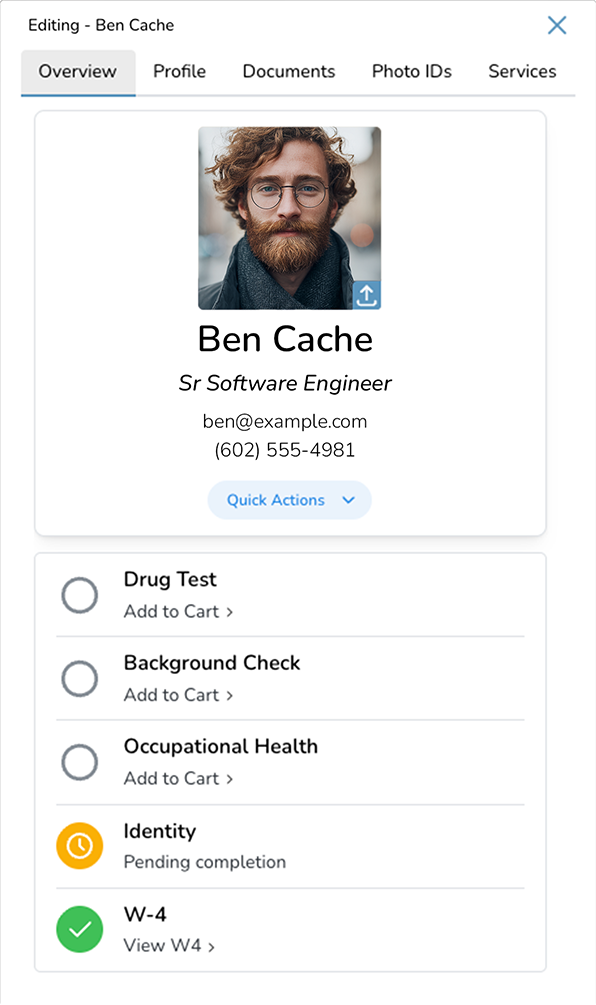Click Ben's email address
This screenshot has width=596, height=1005.
[284, 421]
